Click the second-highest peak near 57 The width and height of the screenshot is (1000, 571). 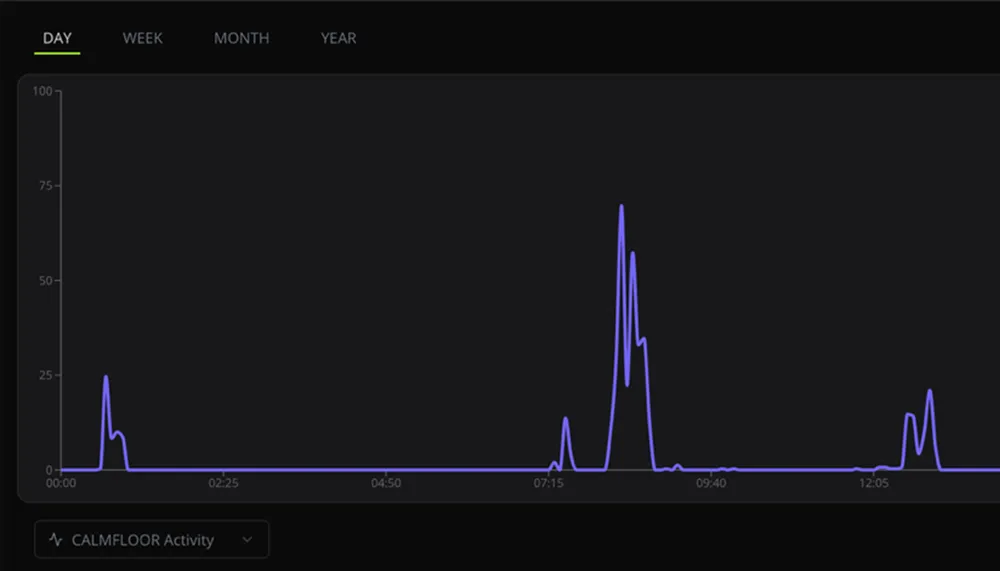coord(632,254)
